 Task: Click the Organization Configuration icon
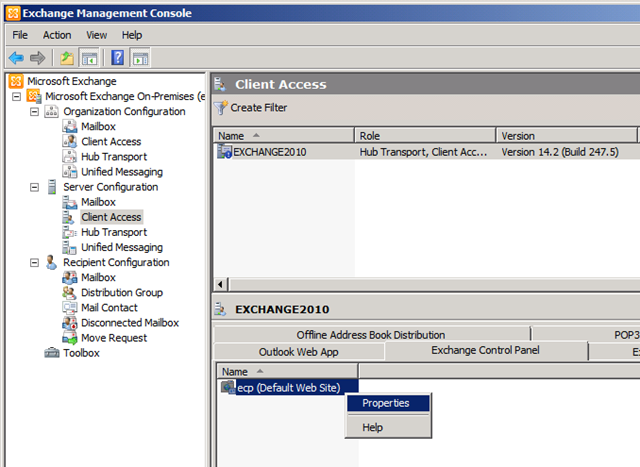(51, 111)
